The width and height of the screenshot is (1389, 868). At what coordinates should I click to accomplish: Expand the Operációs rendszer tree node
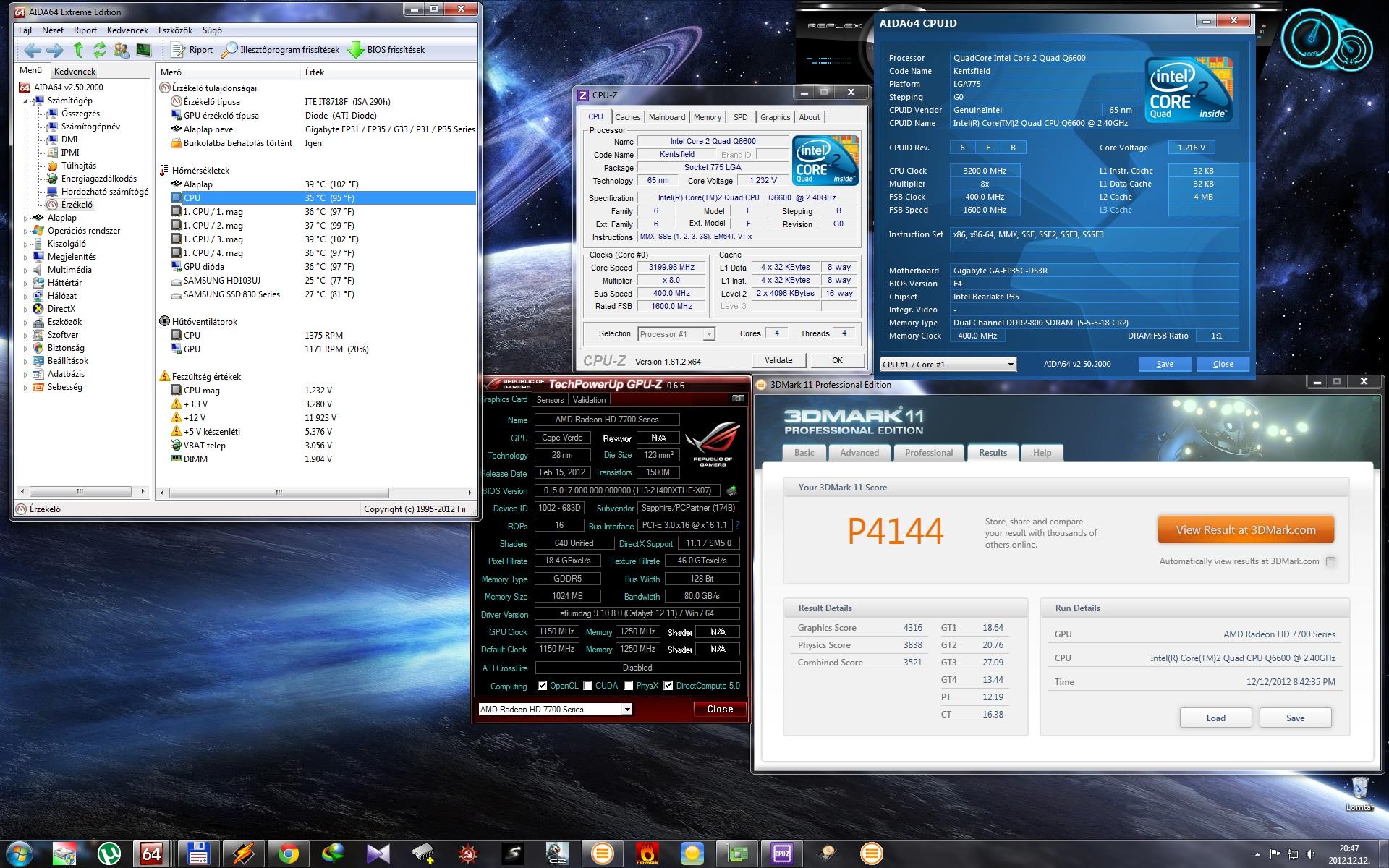click(26, 231)
